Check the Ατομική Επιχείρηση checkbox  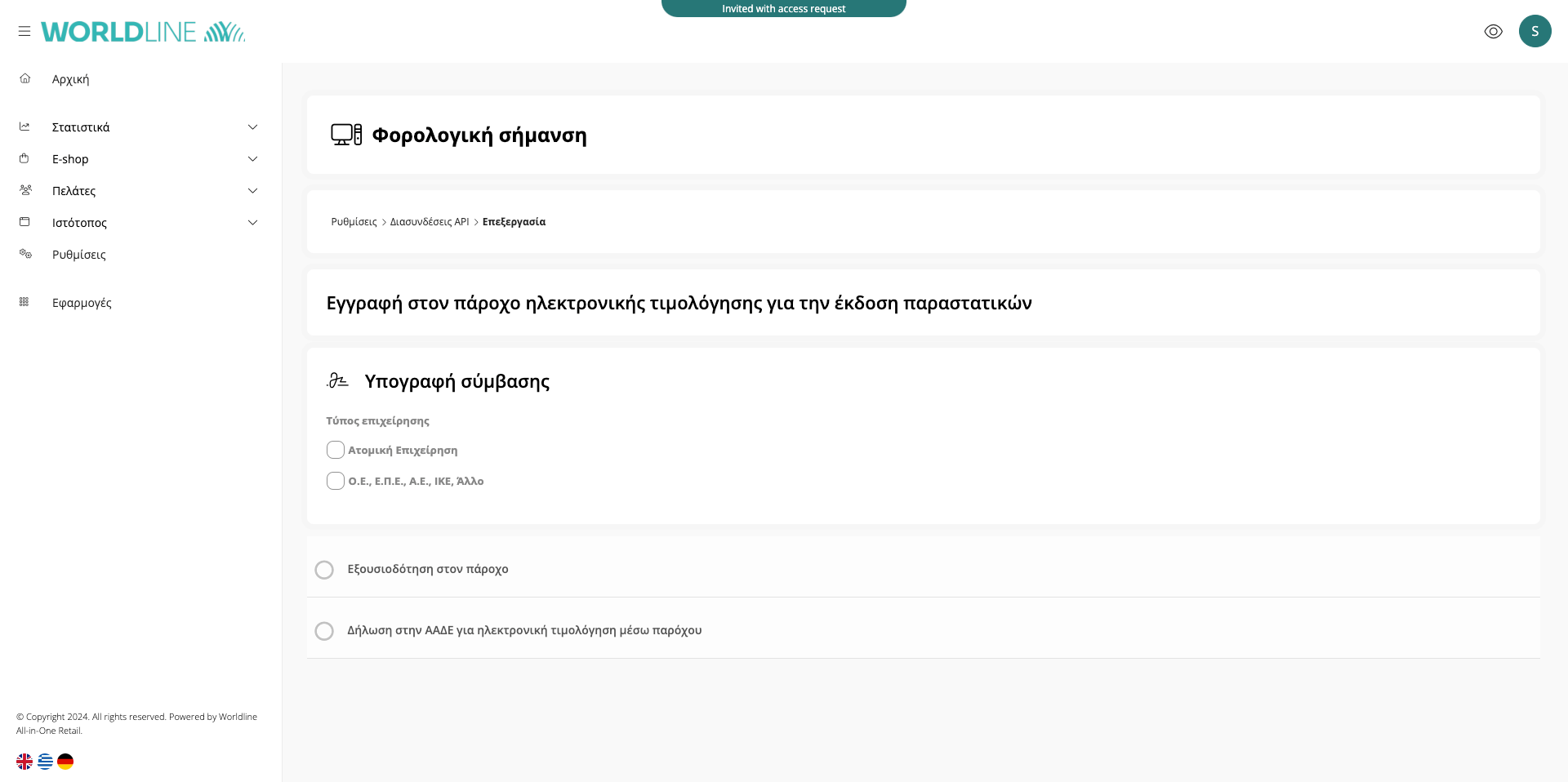(x=335, y=450)
